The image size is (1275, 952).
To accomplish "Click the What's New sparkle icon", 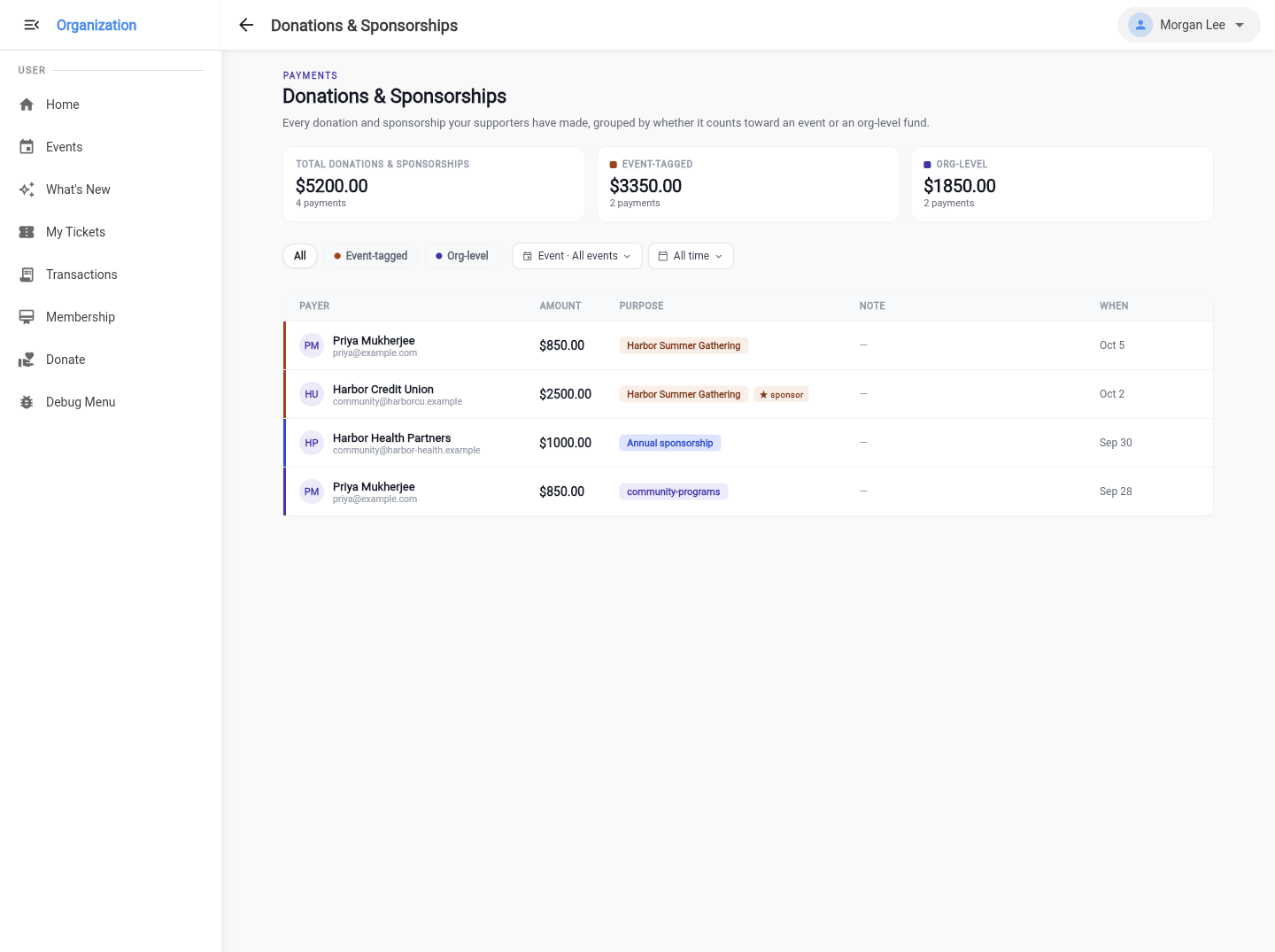I will click(27, 190).
